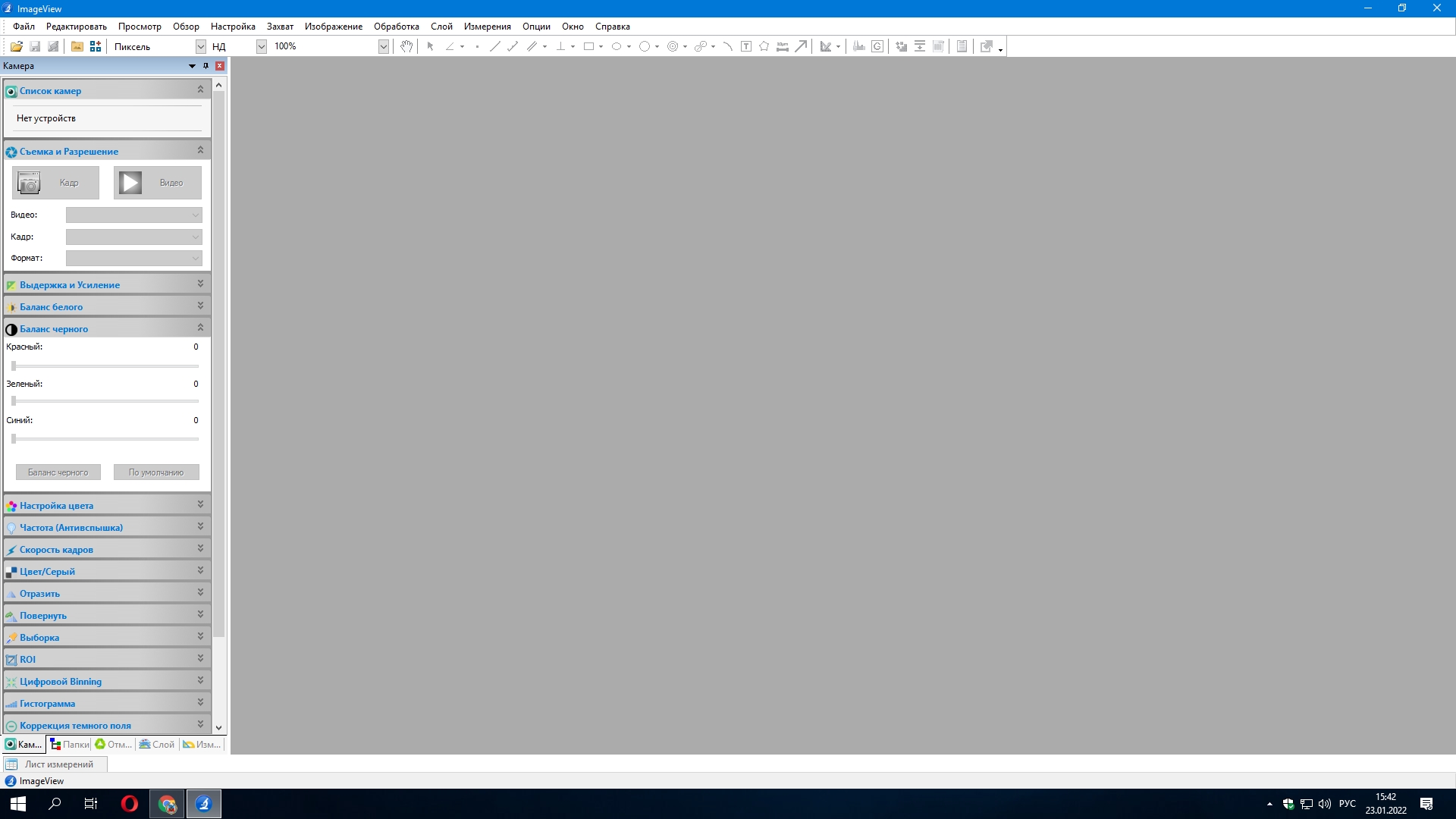Switch to the Папки tab

(x=70, y=744)
